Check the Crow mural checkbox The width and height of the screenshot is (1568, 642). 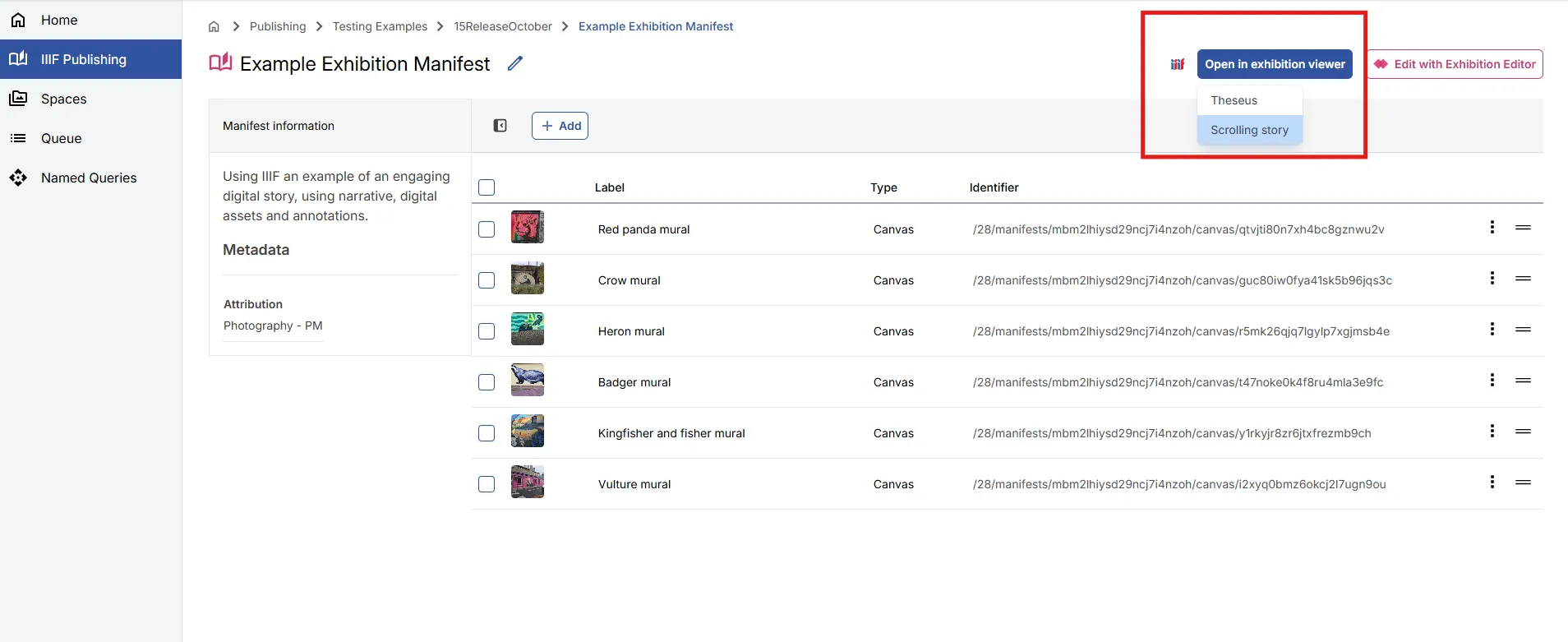487,280
